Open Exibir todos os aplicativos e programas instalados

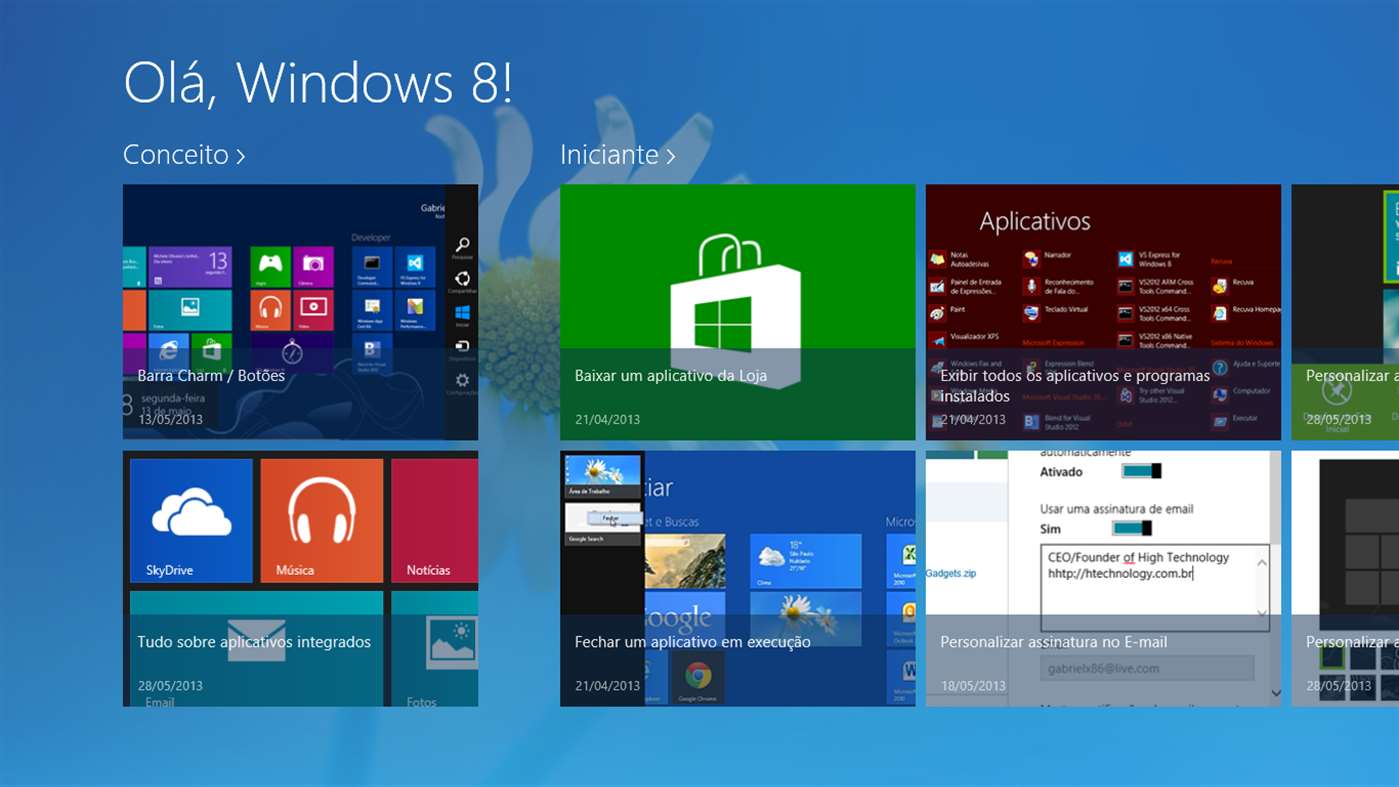click(x=1103, y=312)
